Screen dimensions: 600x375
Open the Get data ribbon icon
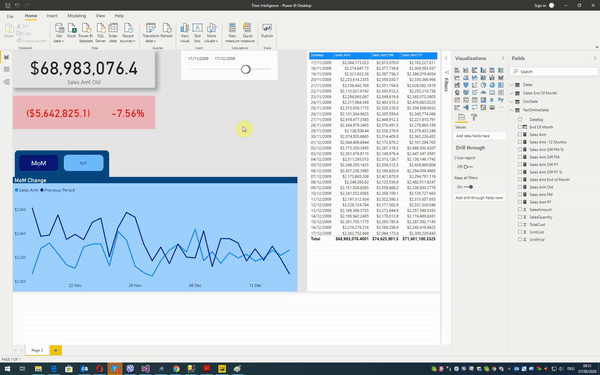59,33
